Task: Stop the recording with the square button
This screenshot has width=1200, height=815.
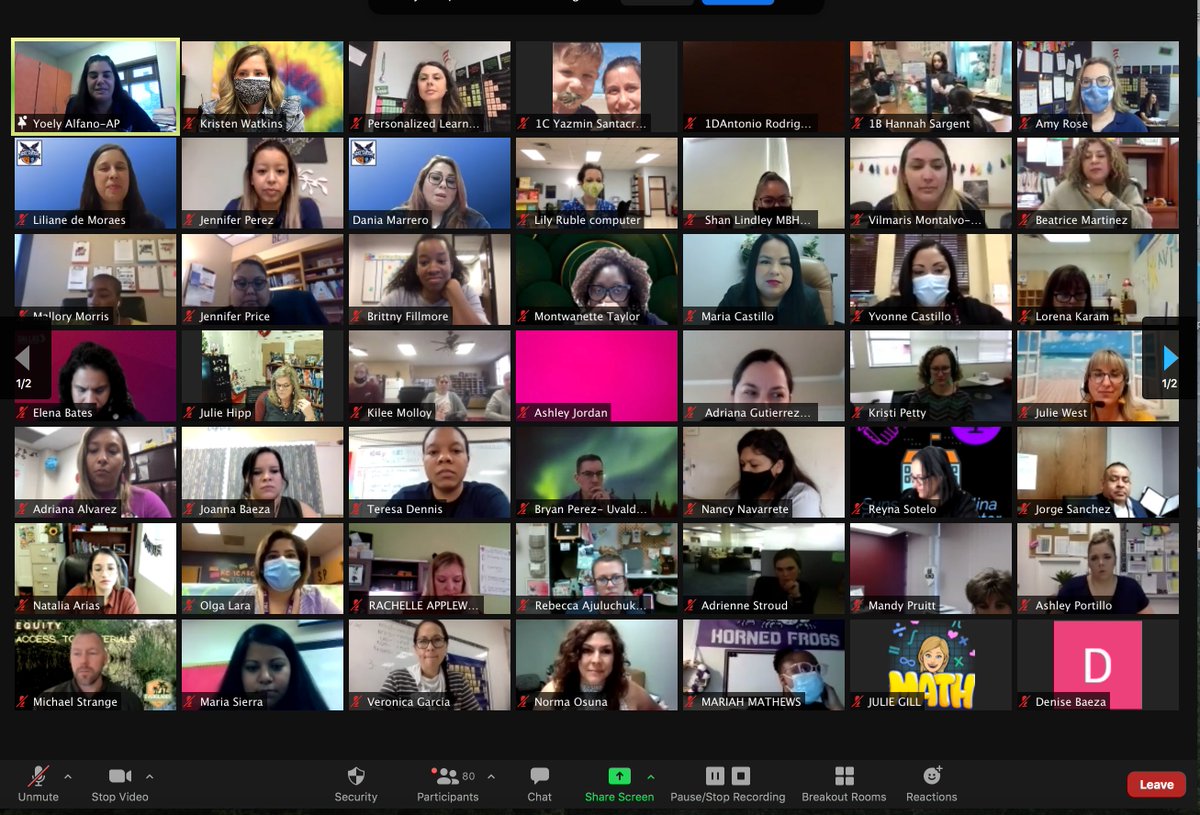Action: point(741,776)
